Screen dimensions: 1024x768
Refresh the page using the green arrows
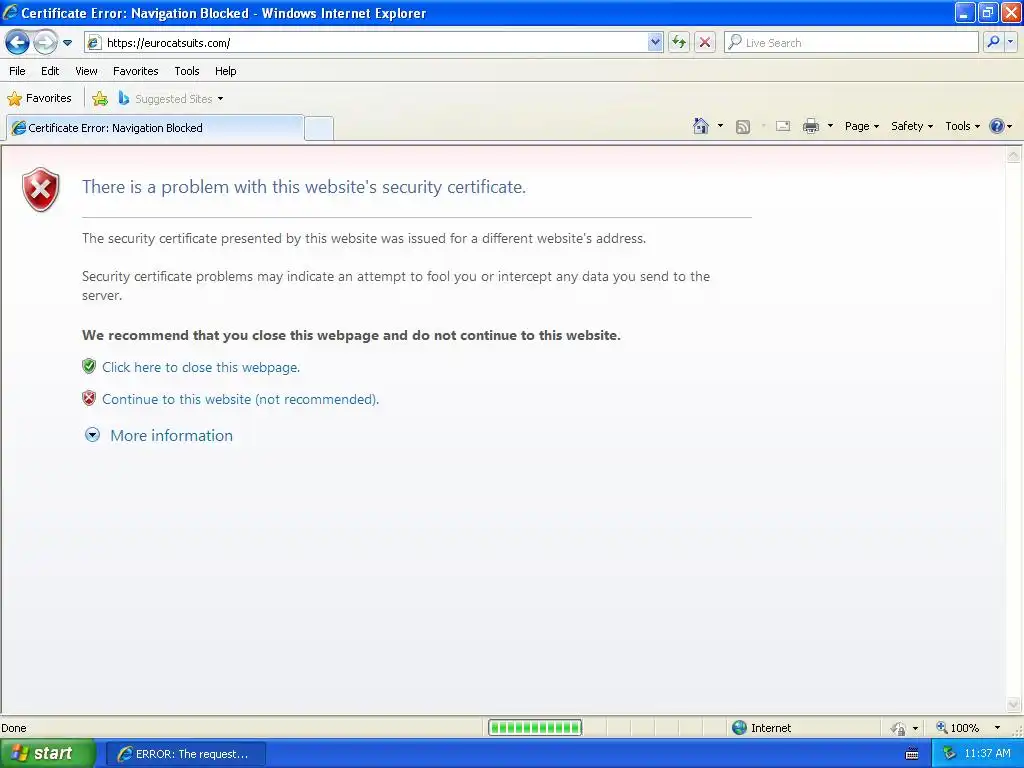click(x=679, y=43)
